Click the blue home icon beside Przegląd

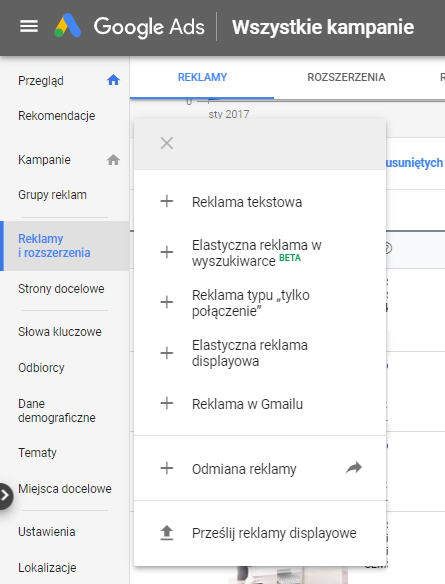tap(113, 80)
